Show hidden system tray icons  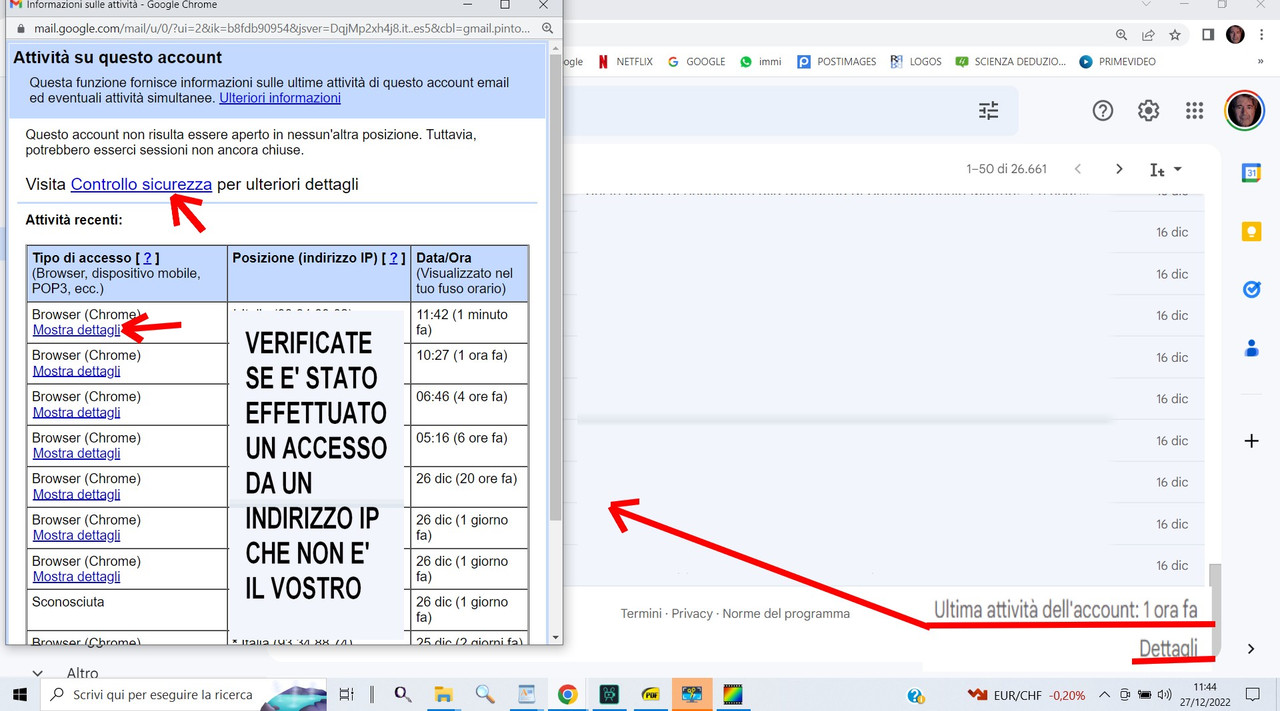1104,695
